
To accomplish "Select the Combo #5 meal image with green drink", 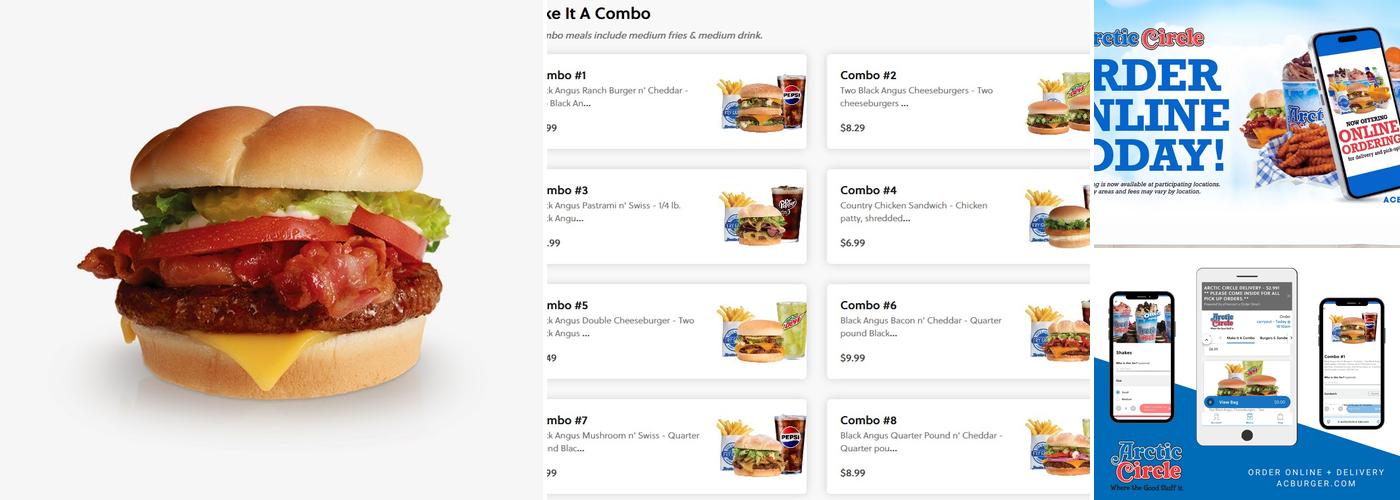I will (x=762, y=331).
